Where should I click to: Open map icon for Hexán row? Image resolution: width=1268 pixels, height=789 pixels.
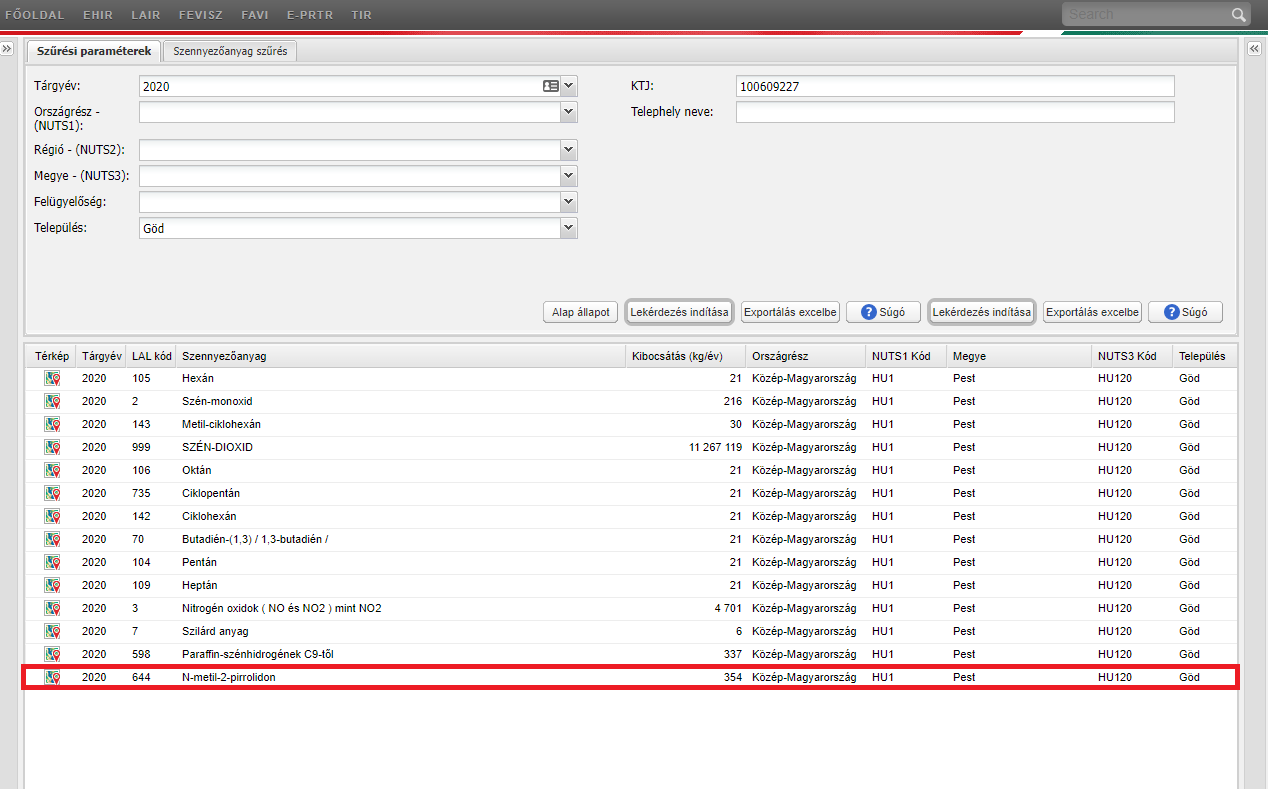coord(53,379)
